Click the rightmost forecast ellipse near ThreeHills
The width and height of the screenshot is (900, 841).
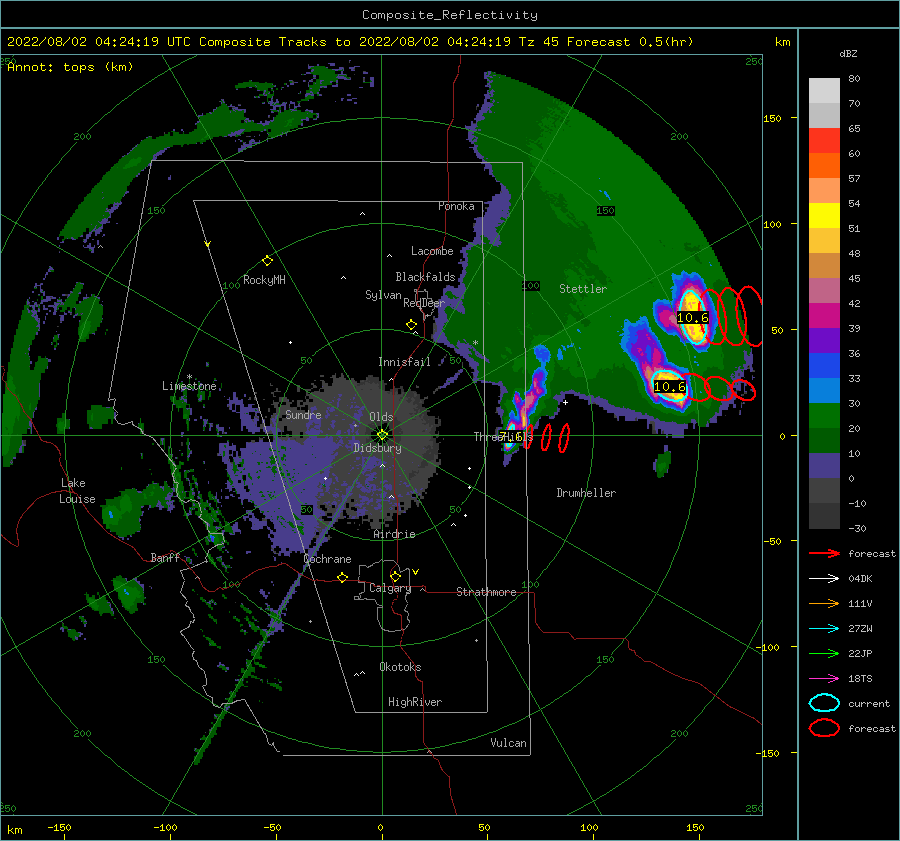[564, 438]
